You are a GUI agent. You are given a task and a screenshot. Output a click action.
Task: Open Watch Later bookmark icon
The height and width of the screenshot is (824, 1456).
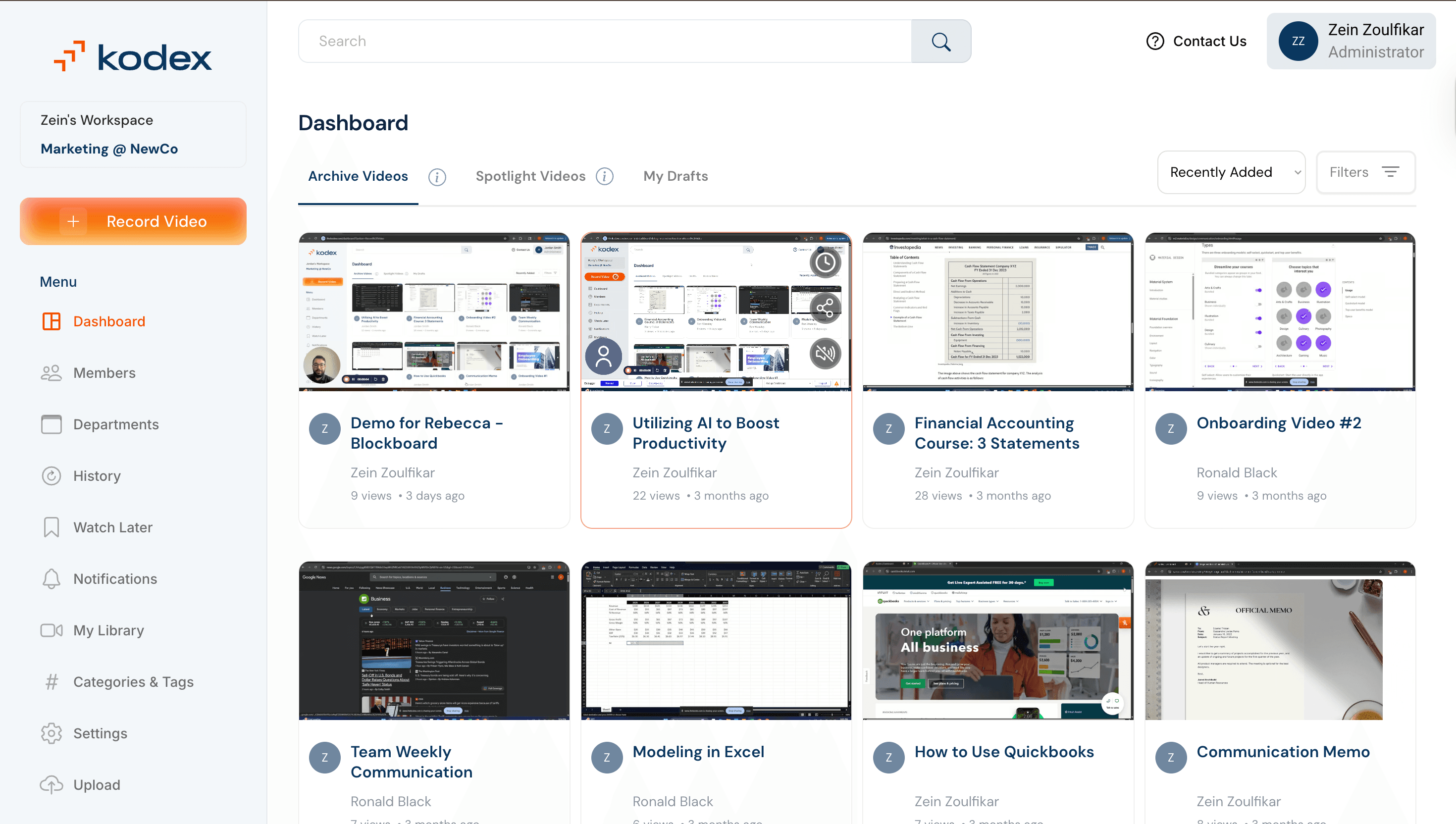click(x=51, y=527)
